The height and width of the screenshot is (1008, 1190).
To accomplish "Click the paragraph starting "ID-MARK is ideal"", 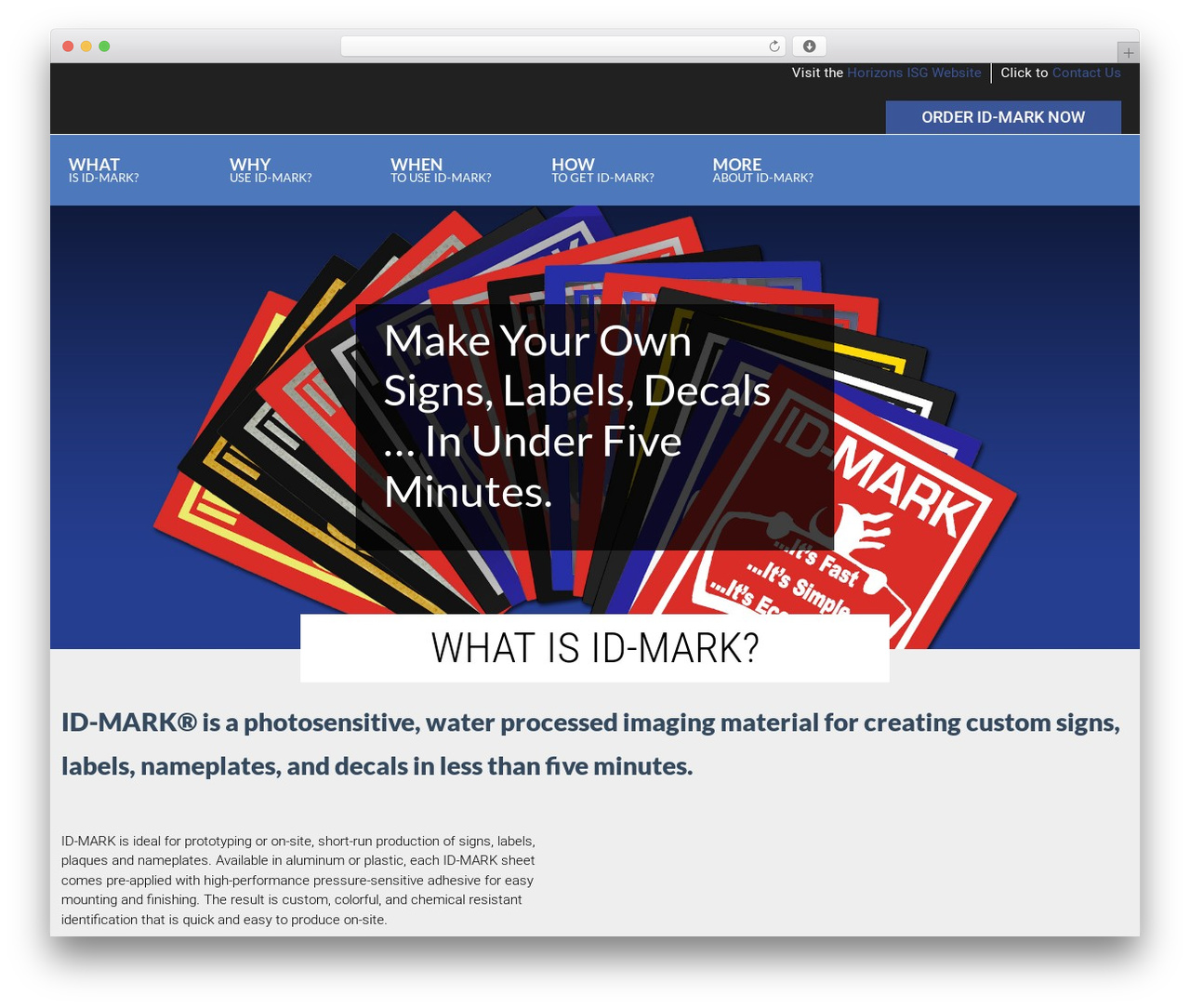I will (x=298, y=880).
